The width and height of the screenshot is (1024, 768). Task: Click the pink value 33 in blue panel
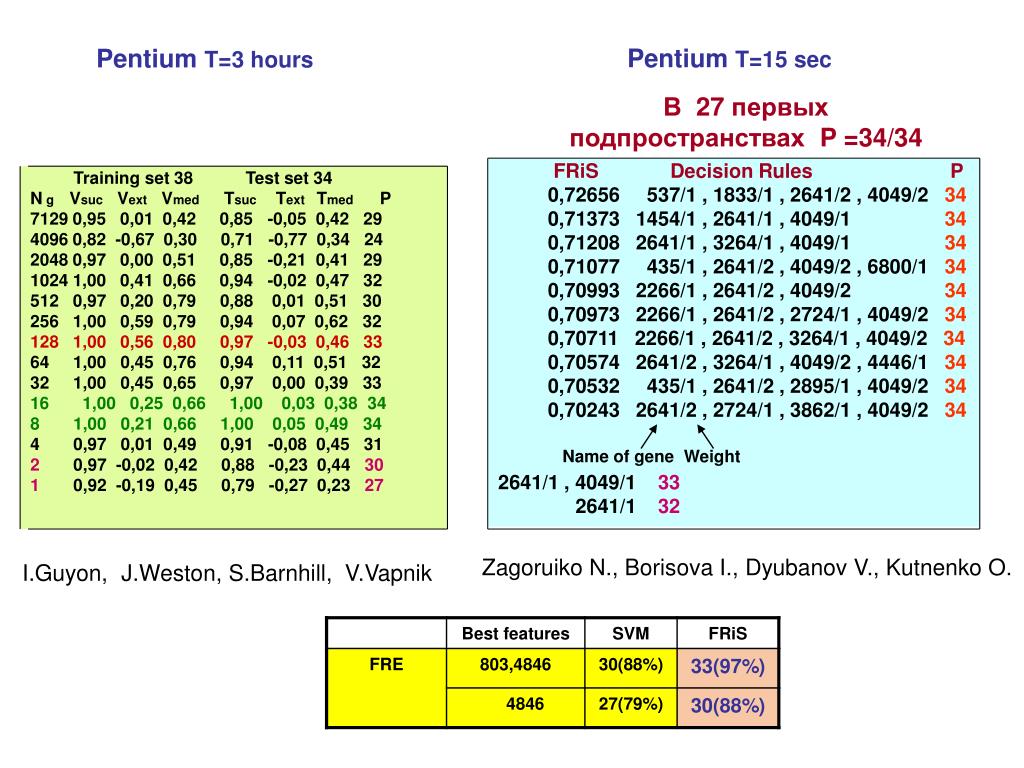coord(669,483)
